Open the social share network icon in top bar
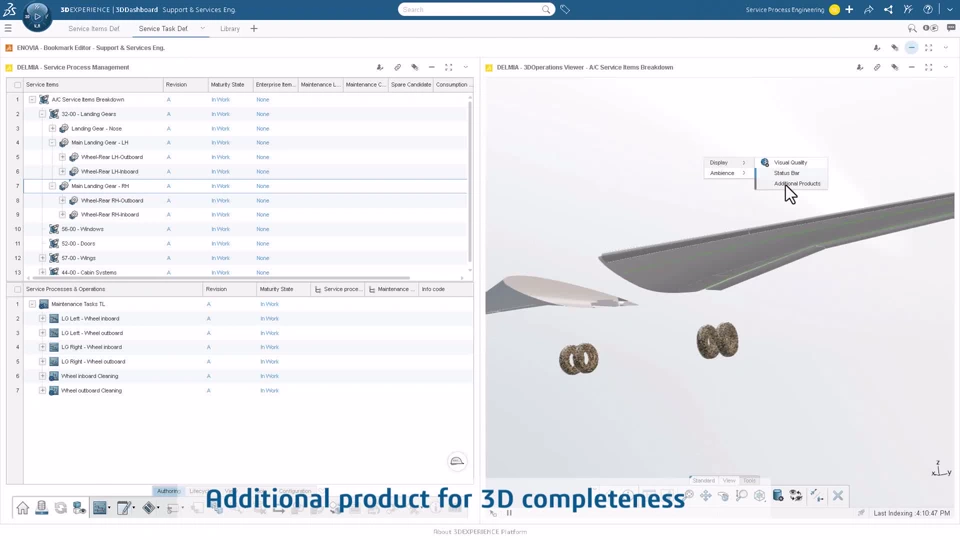 point(888,9)
